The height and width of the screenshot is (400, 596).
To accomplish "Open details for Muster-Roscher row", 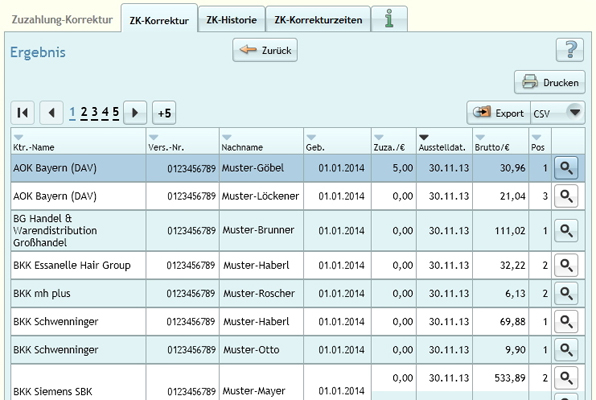I will 566,293.
